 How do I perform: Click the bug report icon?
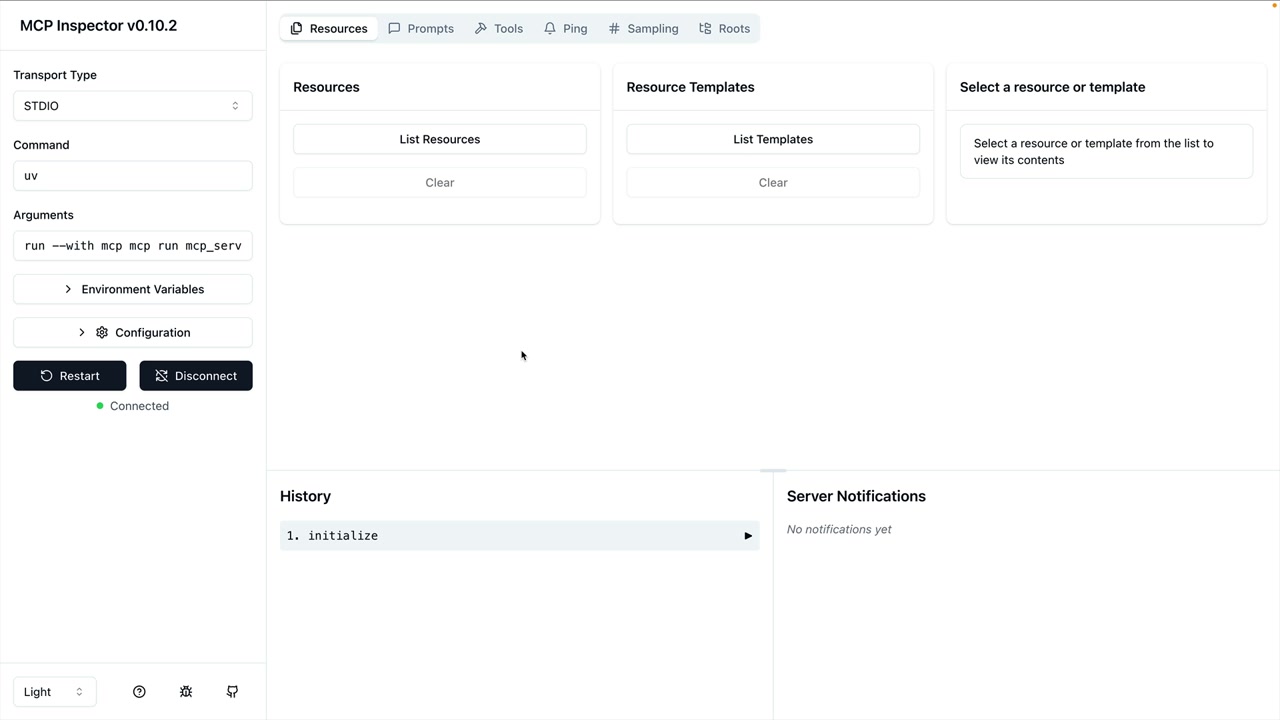point(186,692)
